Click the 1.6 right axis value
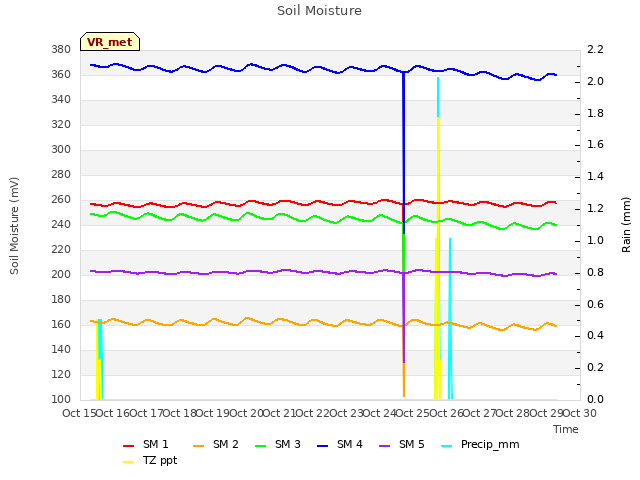 (x=595, y=145)
